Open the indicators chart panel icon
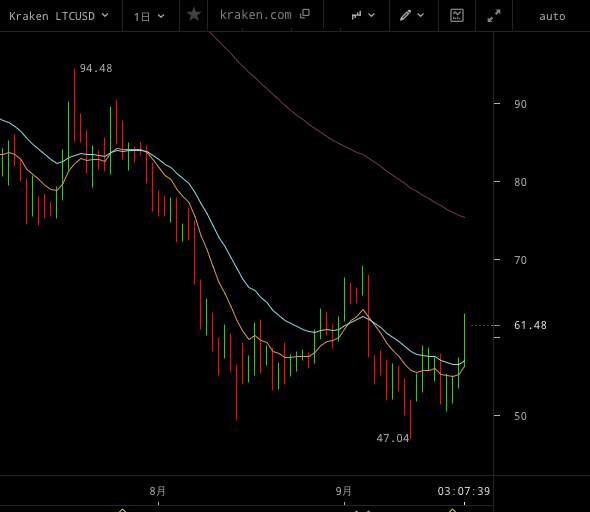The width and height of the screenshot is (590, 512). (x=457, y=15)
